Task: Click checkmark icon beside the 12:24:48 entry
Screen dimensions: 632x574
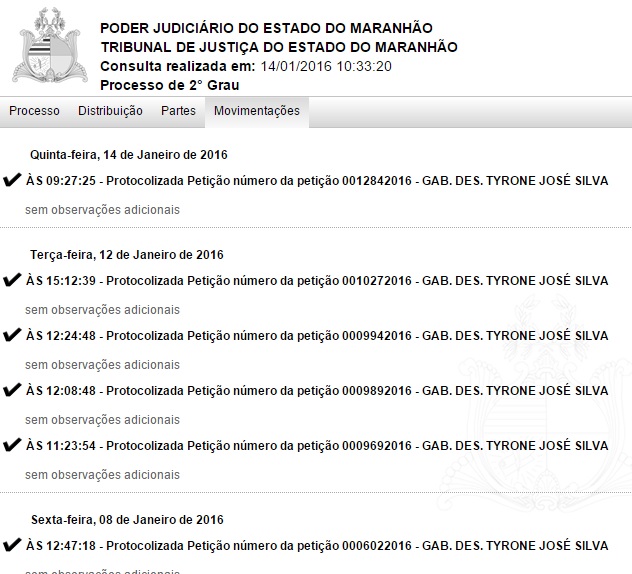Action: (13, 336)
